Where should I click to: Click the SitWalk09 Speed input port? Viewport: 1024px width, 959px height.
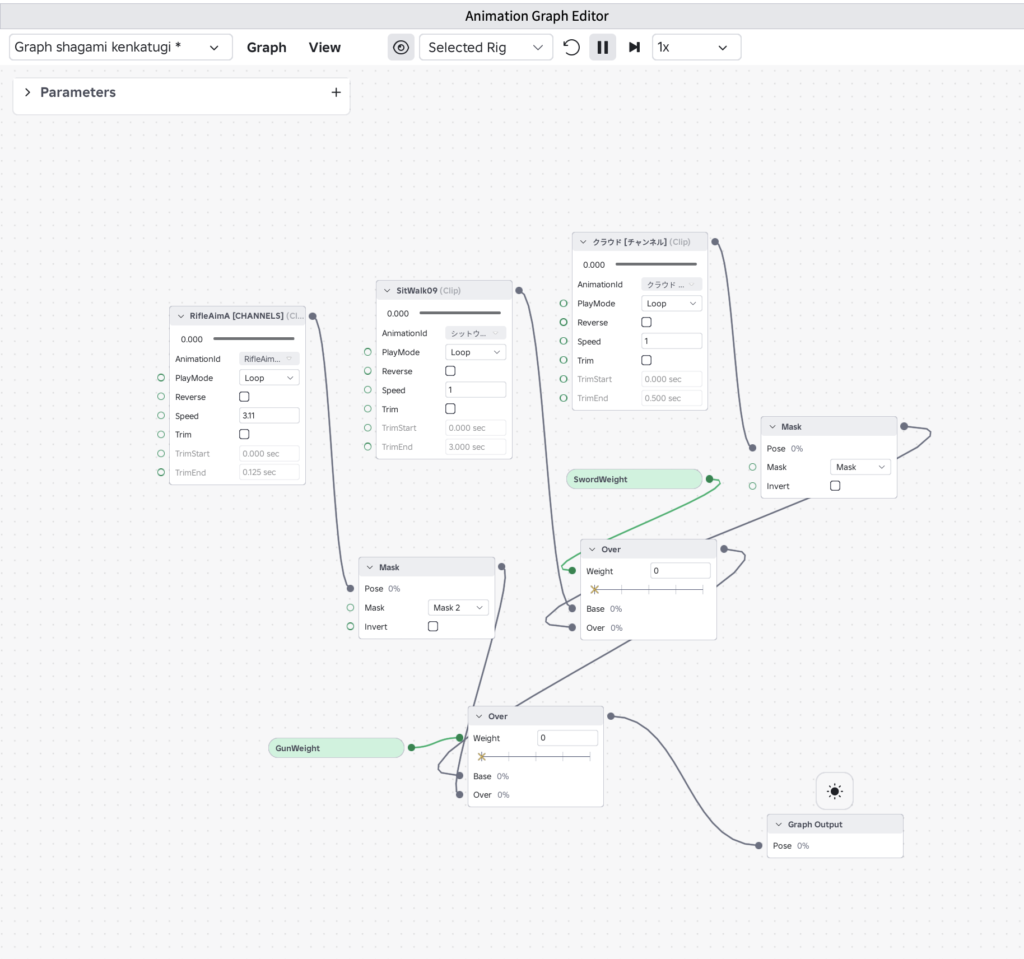click(368, 389)
